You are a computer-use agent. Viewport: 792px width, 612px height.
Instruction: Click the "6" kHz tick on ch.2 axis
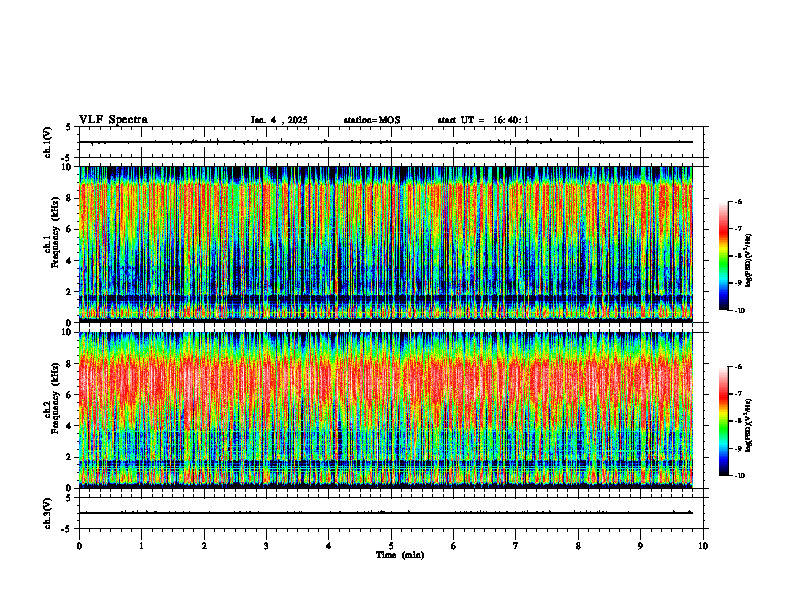coord(70,395)
